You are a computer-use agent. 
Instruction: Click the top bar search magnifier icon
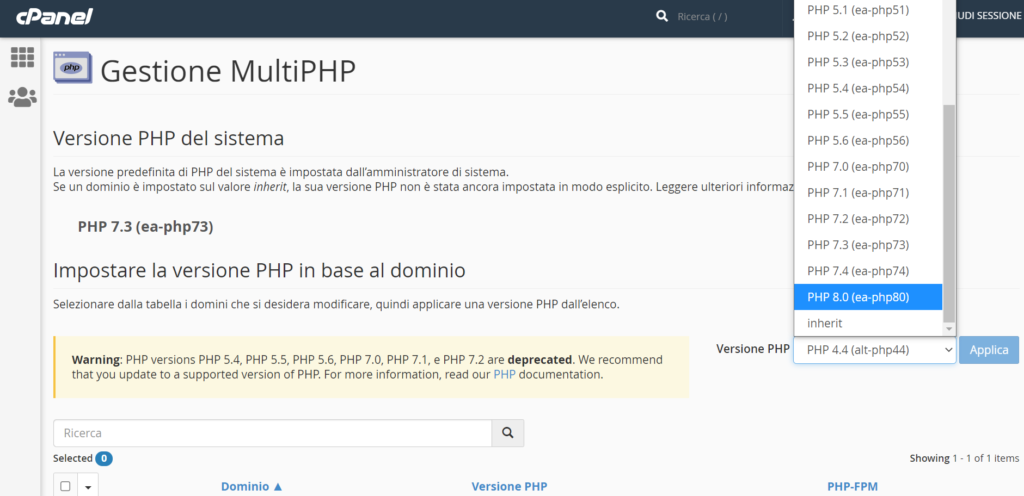click(x=661, y=16)
